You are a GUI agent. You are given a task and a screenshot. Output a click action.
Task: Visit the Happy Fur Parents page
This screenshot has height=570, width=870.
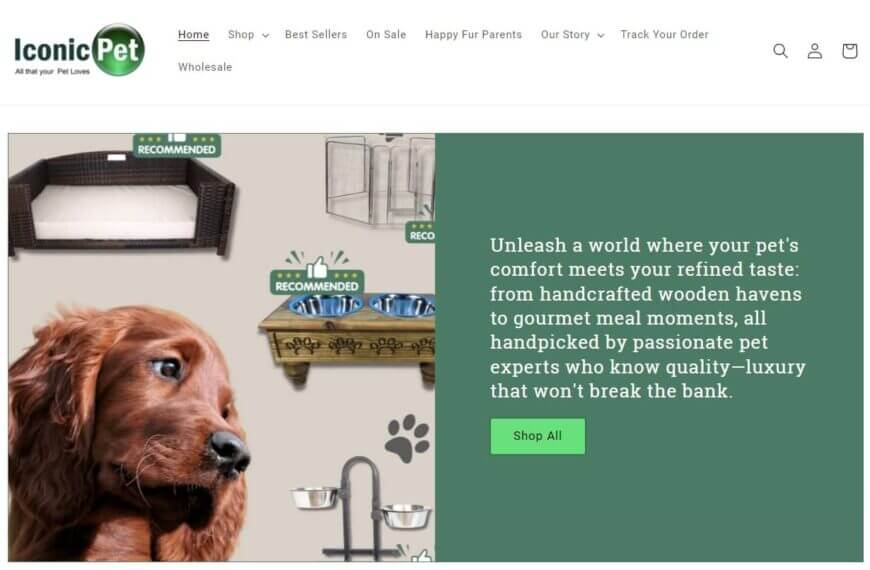tap(473, 34)
